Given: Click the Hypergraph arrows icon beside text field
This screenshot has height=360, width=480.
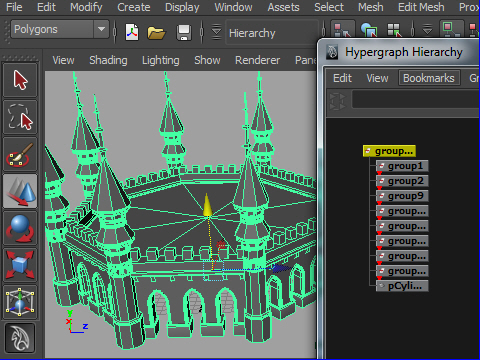Looking at the screenshot, I should tap(337, 101).
